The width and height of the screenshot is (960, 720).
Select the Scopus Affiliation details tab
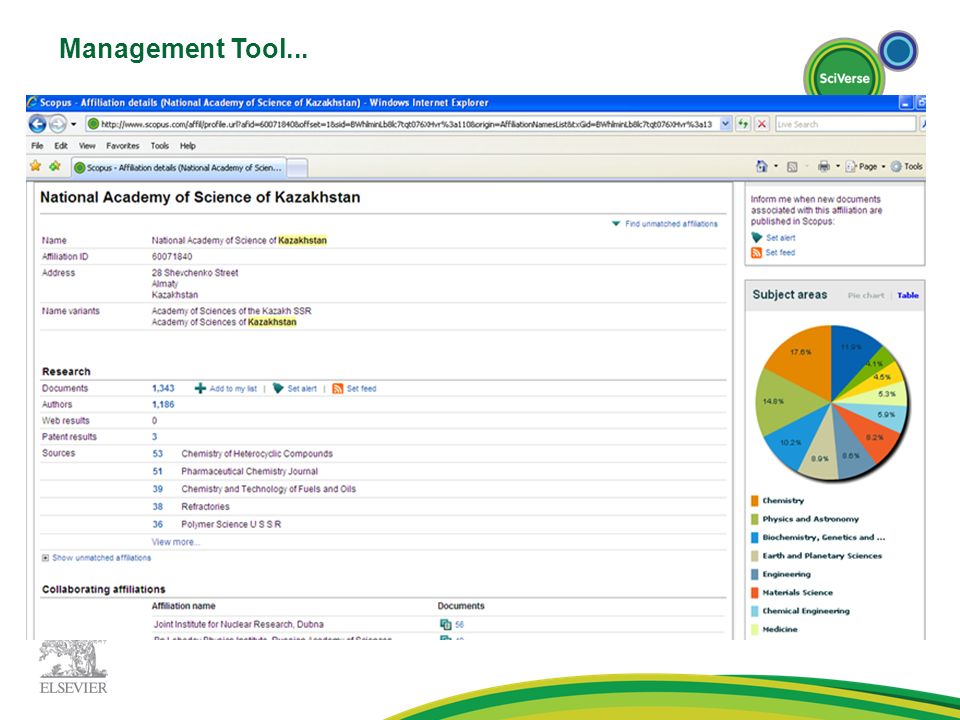[x=178, y=167]
